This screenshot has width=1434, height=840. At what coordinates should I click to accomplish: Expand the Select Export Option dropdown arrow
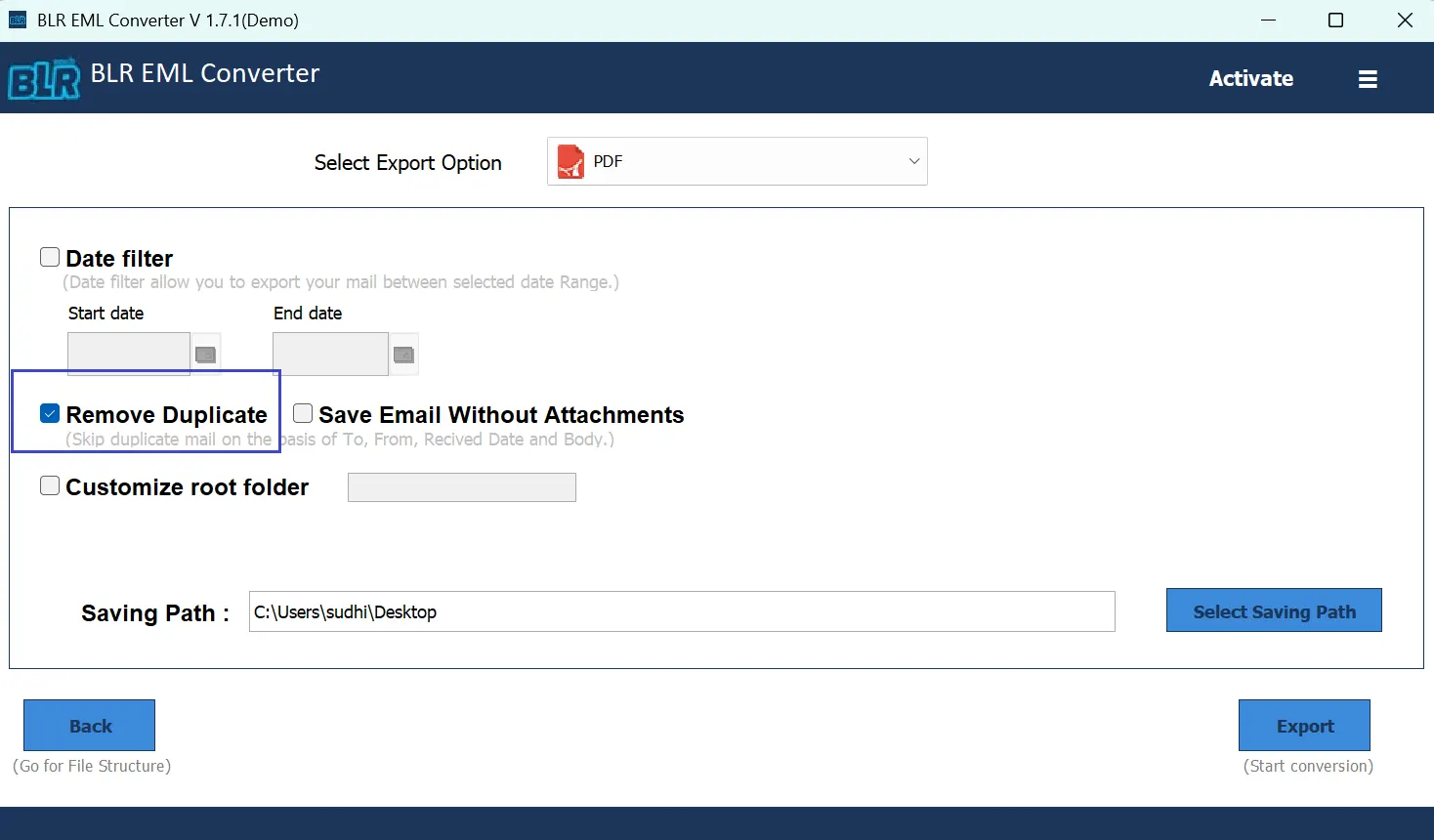914,162
